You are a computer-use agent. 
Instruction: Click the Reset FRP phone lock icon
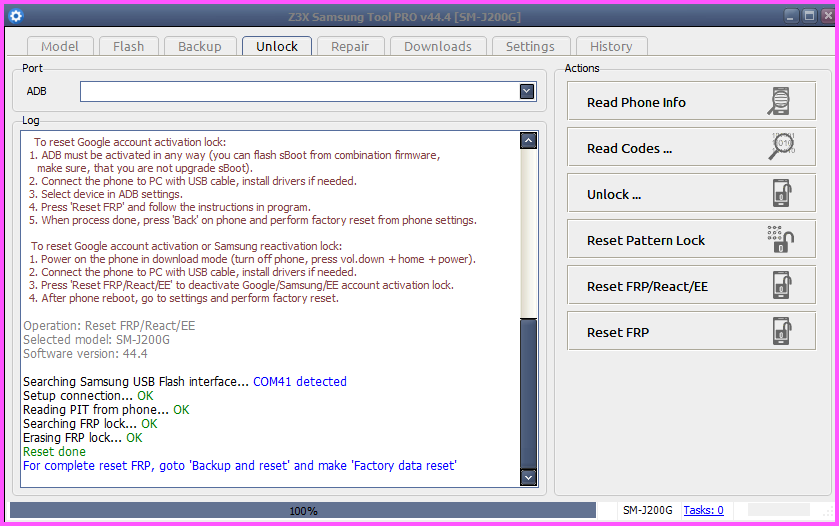pos(782,331)
